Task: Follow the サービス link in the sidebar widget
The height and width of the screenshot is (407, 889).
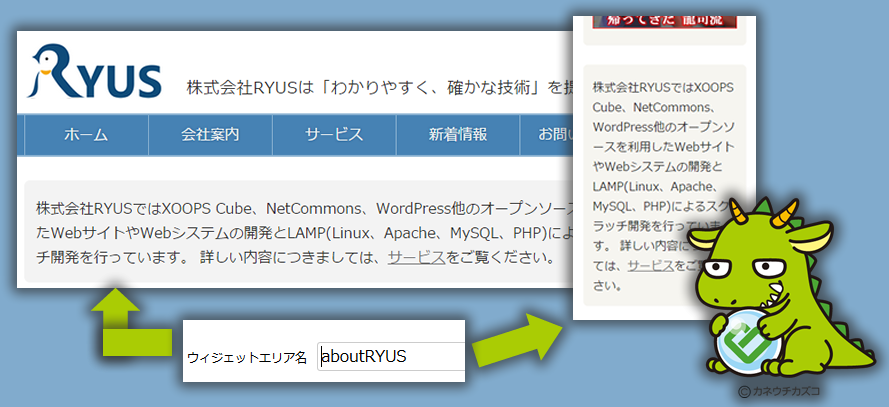Action: (651, 265)
